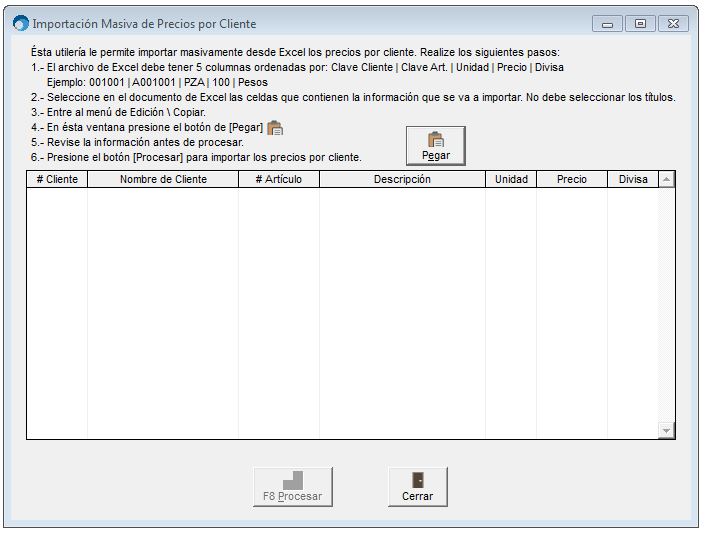The image size is (709, 539).
Task: Click the grid's vertical scrollbar track
Action: pos(666,305)
